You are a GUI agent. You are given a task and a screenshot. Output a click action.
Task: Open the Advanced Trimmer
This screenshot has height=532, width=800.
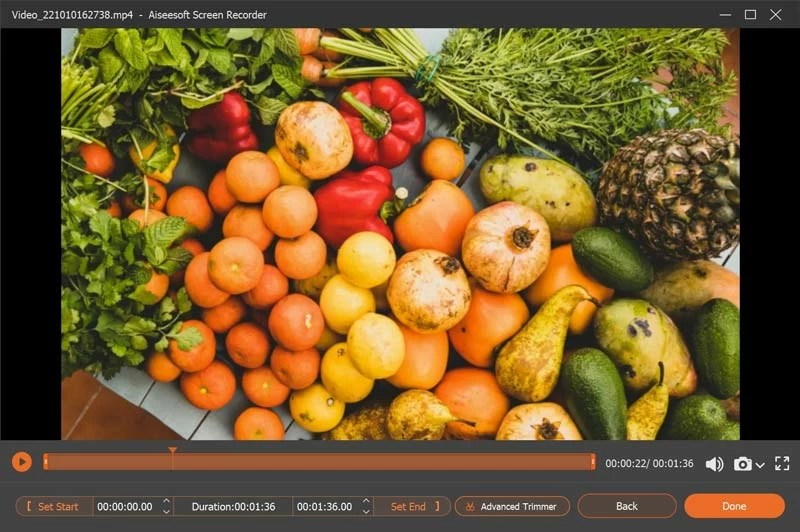[x=512, y=507]
